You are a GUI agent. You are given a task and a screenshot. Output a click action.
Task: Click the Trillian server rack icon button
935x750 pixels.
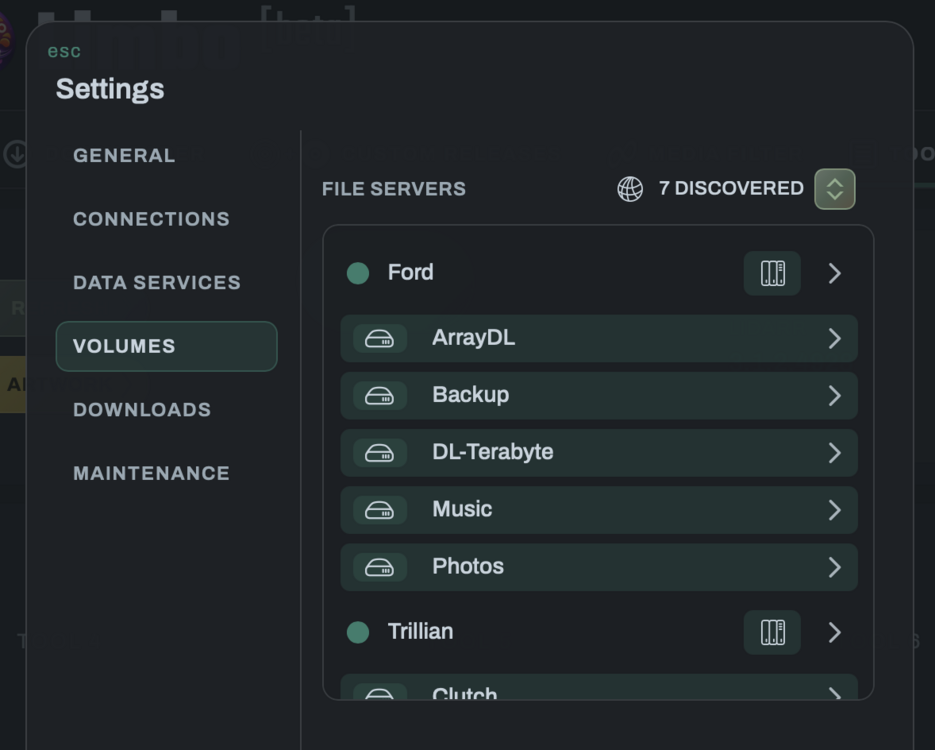pos(772,632)
